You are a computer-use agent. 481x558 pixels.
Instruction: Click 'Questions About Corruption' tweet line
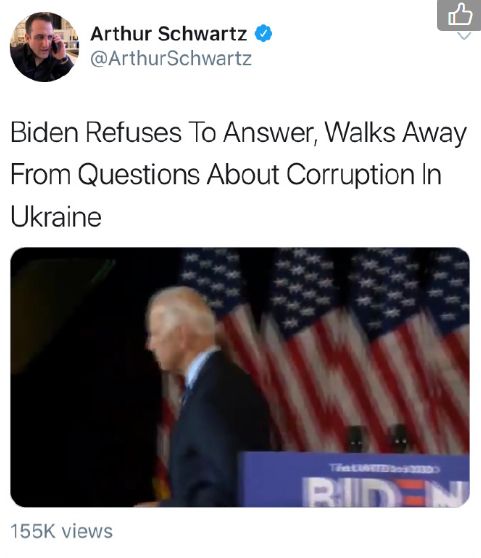[x=243, y=174]
